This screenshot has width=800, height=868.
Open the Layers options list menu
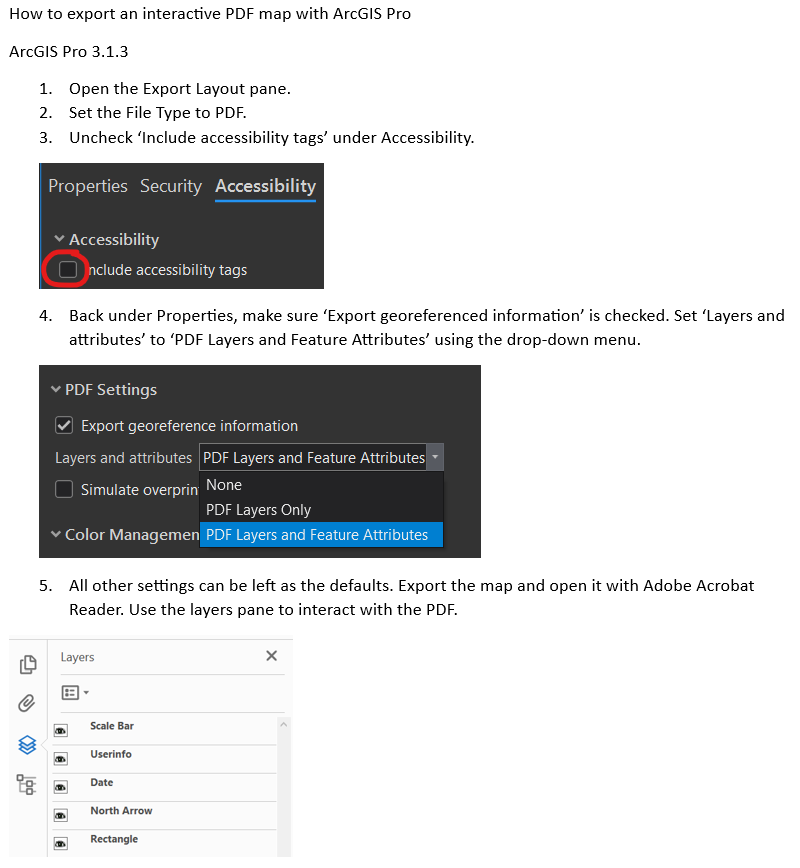[74, 692]
